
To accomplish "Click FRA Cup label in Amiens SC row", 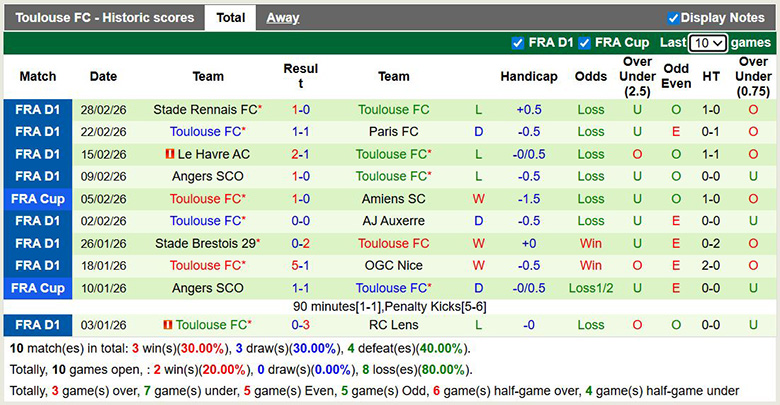I will [37, 199].
